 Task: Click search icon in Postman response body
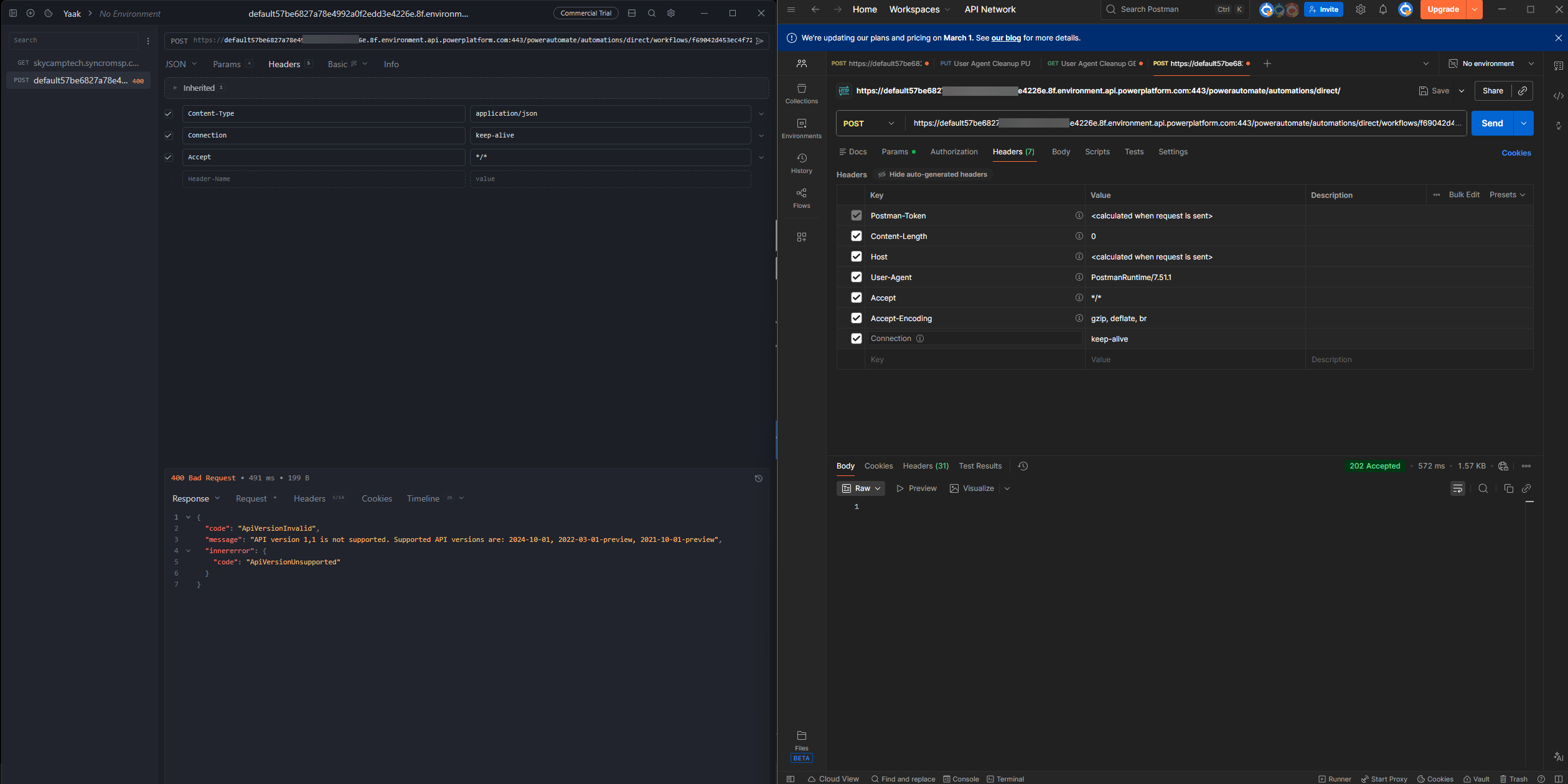pos(1483,488)
